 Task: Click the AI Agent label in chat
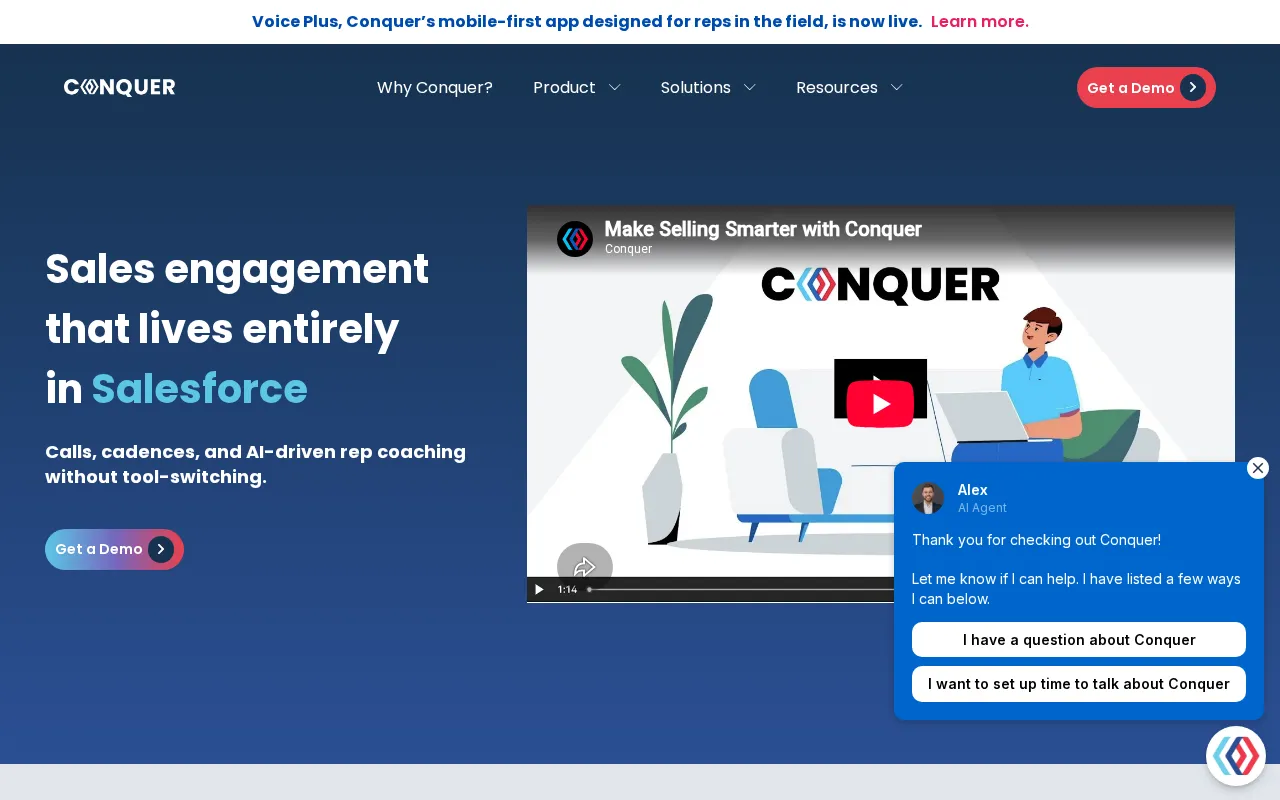pos(982,508)
